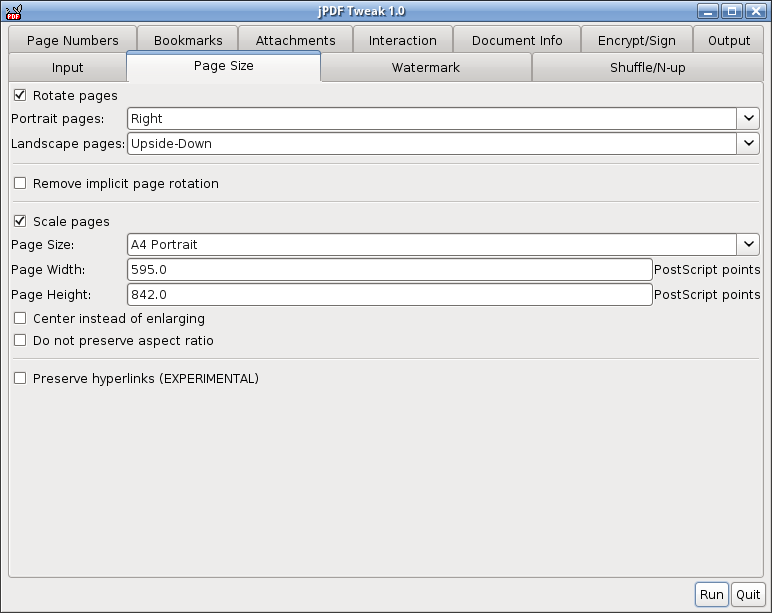This screenshot has height=613, width=772.
Task: Switch to the Encrypt/Sign tab
Action: coord(637,40)
